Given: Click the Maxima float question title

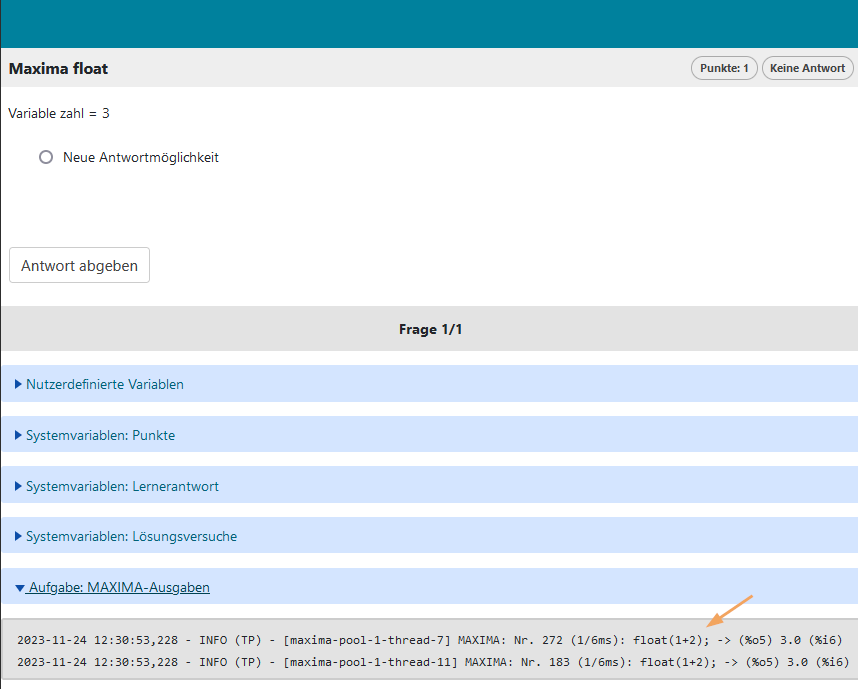Looking at the screenshot, I should (58, 69).
